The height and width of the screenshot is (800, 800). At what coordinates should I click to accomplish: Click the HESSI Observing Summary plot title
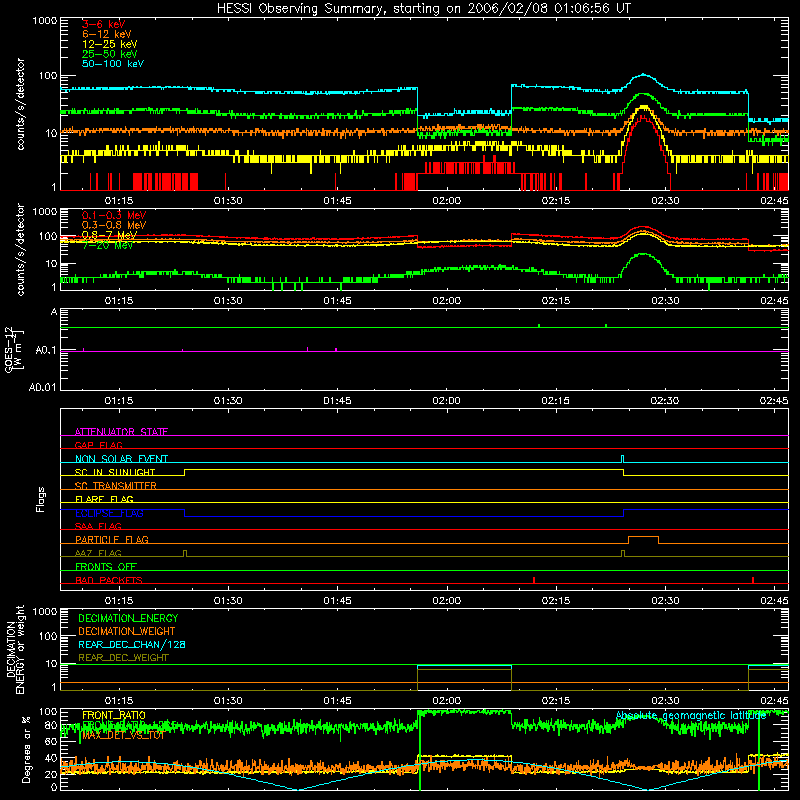[424, 9]
